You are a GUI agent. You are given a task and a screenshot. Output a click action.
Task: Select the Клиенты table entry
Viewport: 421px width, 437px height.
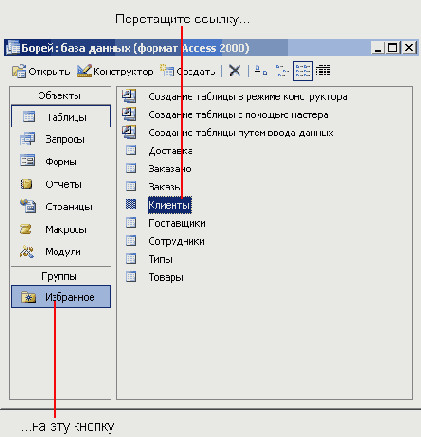170,205
